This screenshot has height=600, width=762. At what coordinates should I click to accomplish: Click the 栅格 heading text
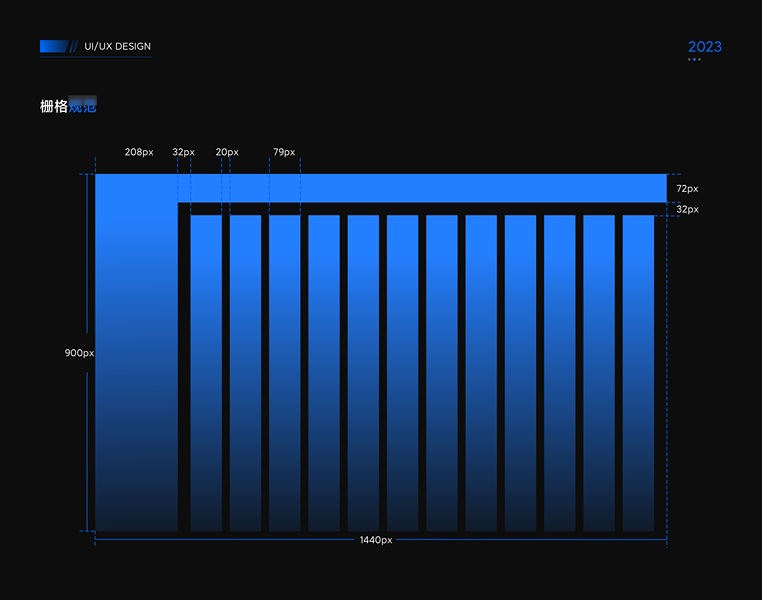pos(54,106)
